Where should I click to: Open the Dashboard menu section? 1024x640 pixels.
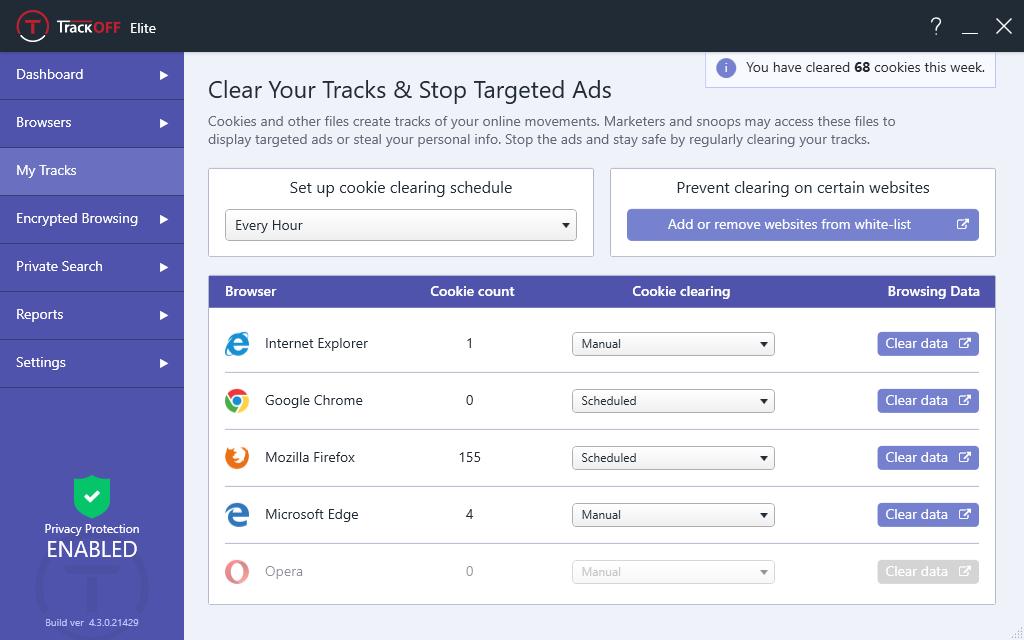[91, 75]
